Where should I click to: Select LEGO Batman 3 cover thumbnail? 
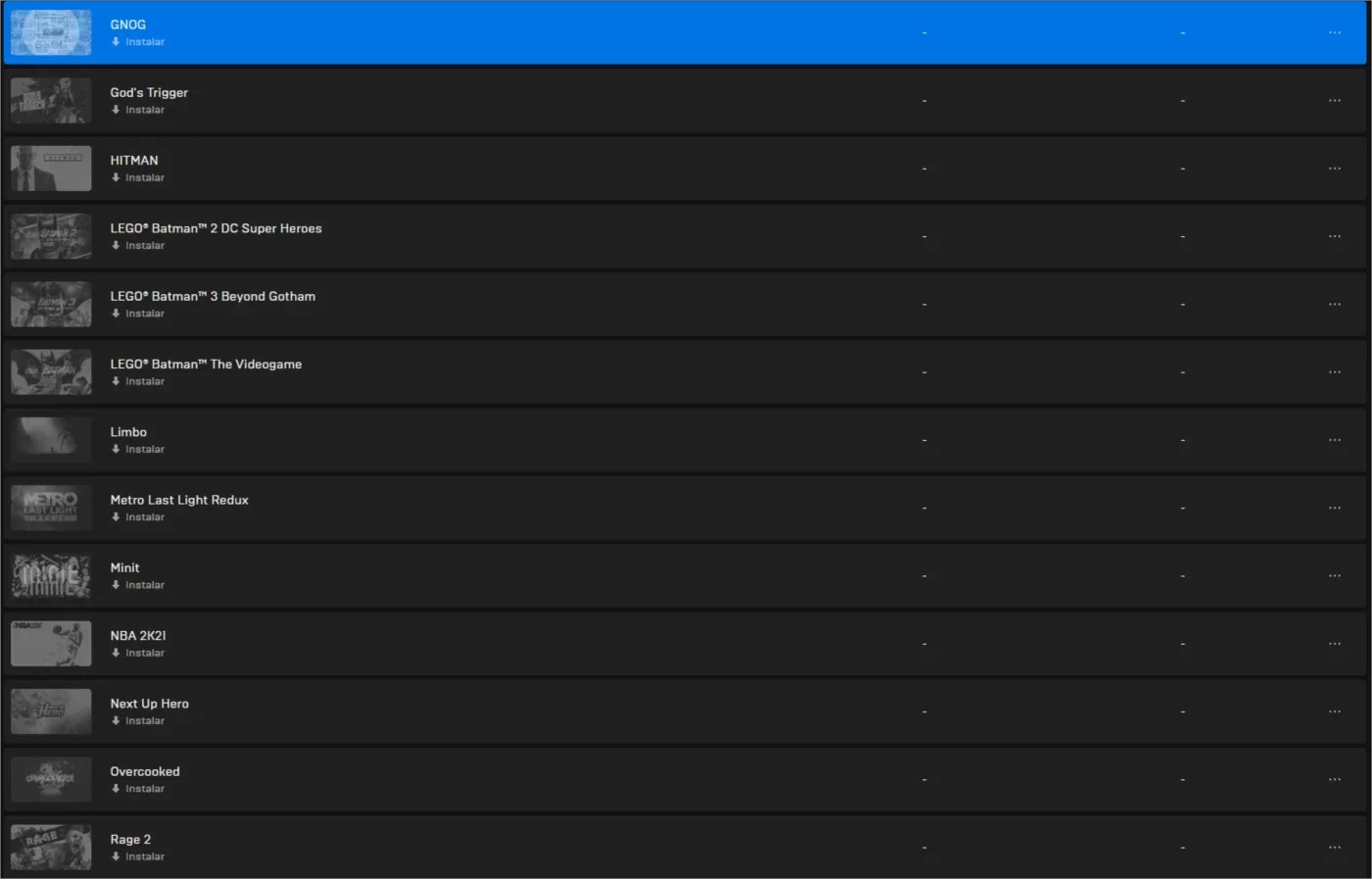[x=51, y=304]
